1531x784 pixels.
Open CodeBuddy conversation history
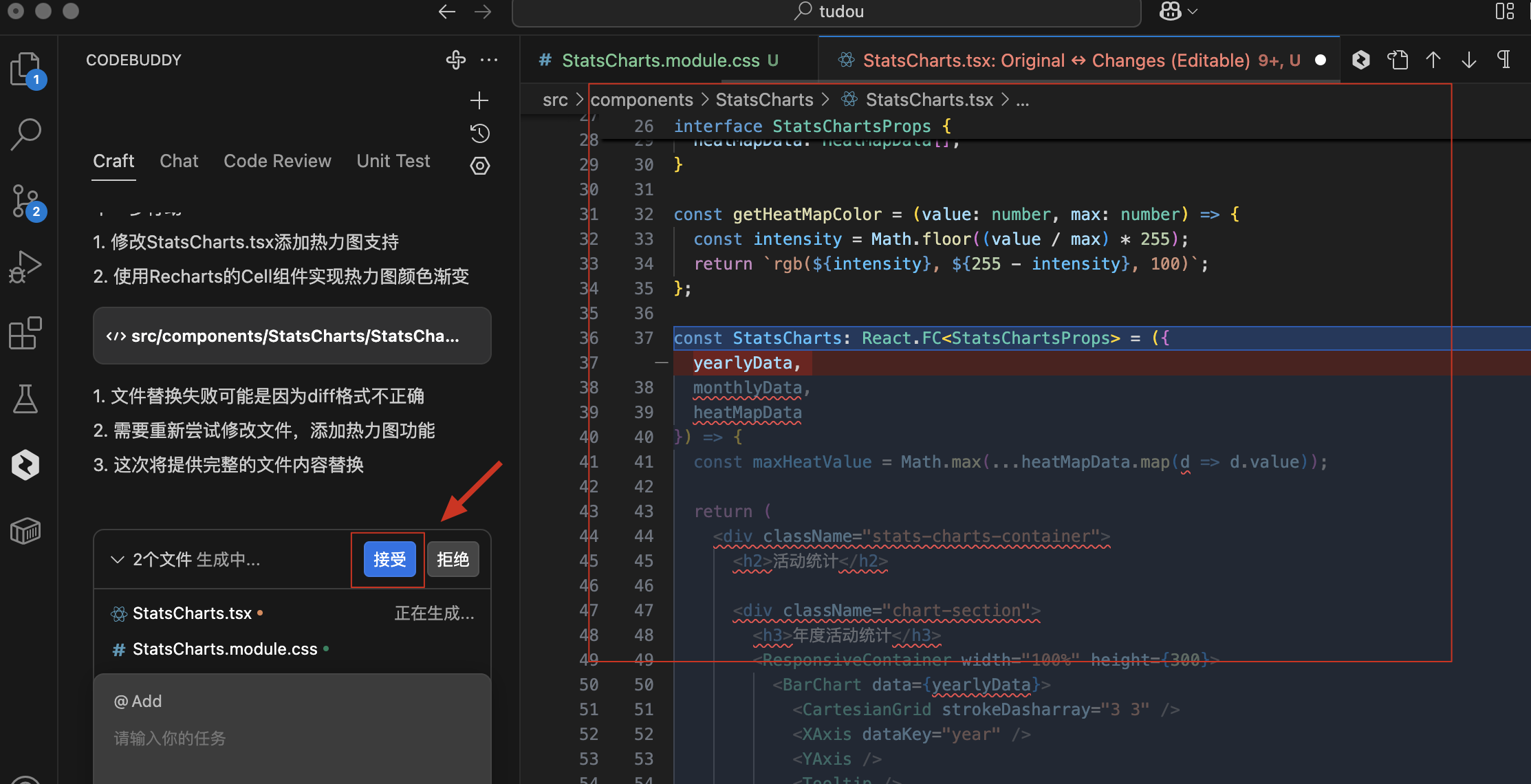coord(479,133)
